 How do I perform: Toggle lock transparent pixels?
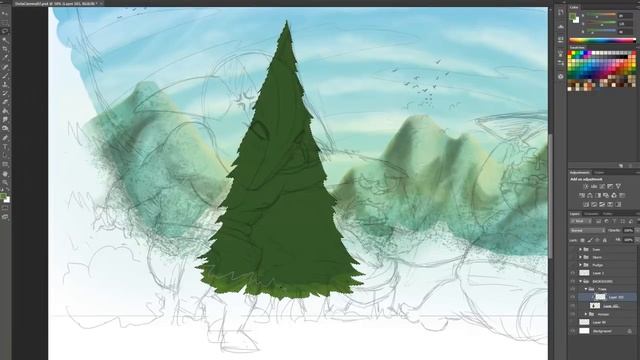[x=582, y=240]
